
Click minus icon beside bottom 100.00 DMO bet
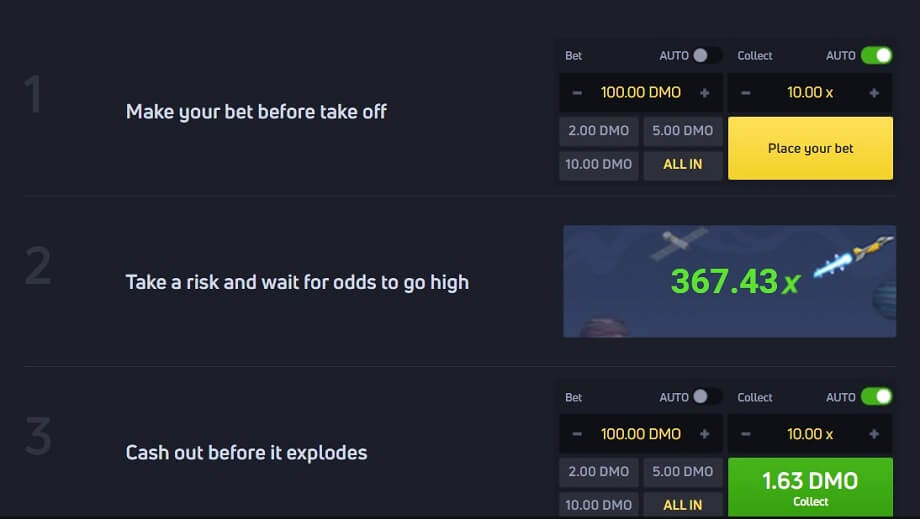(x=577, y=434)
